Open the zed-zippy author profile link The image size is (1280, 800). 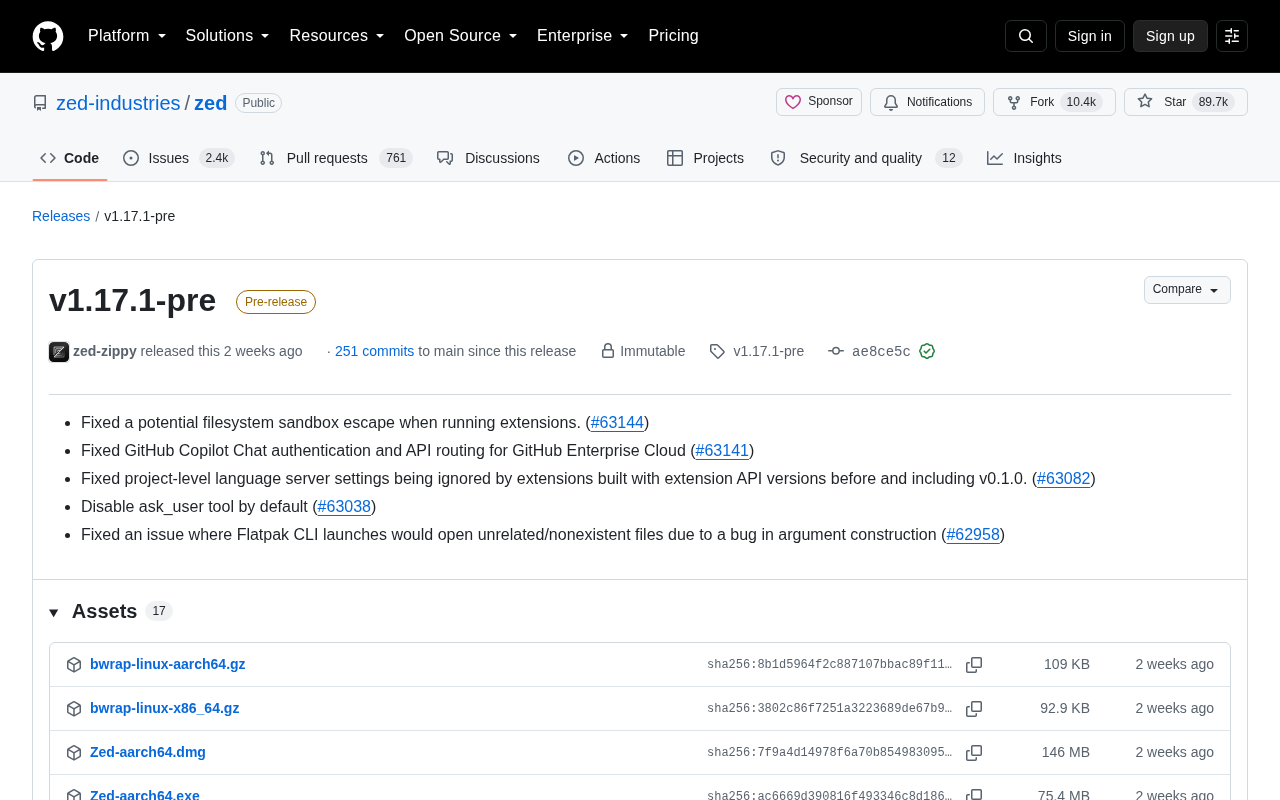[x=105, y=351]
